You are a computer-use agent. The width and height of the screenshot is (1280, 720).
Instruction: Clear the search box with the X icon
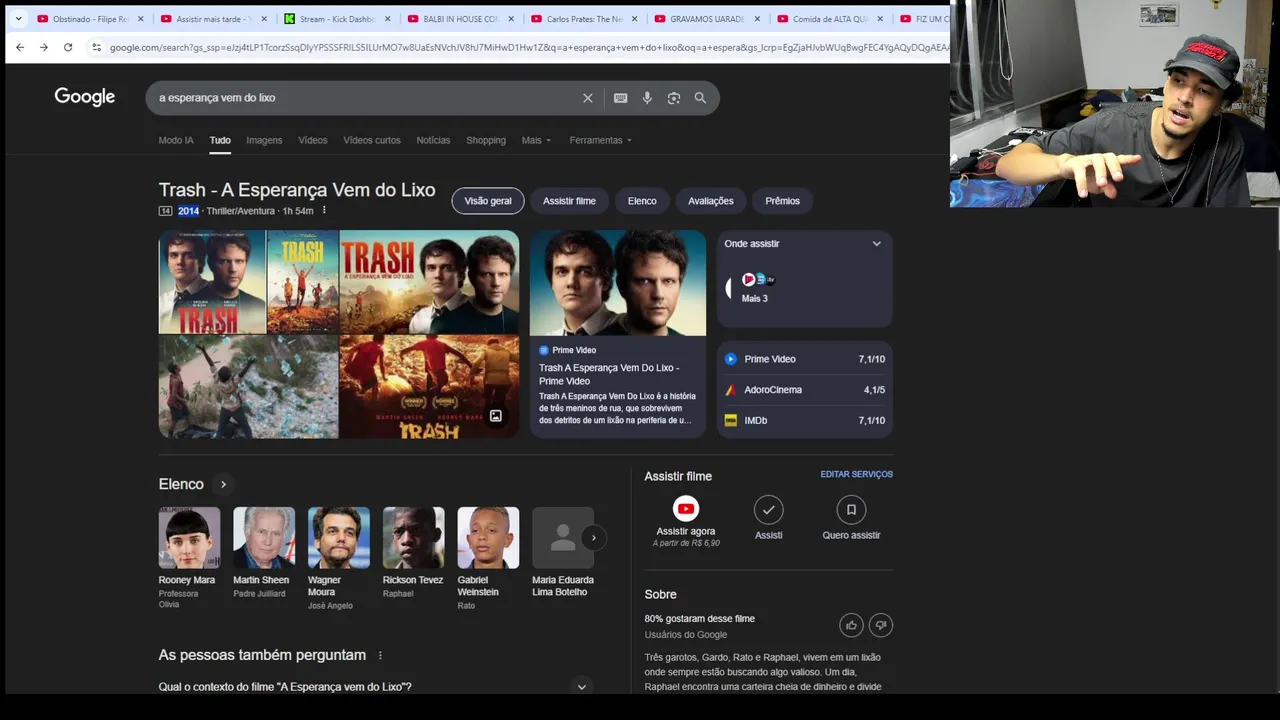tap(588, 98)
